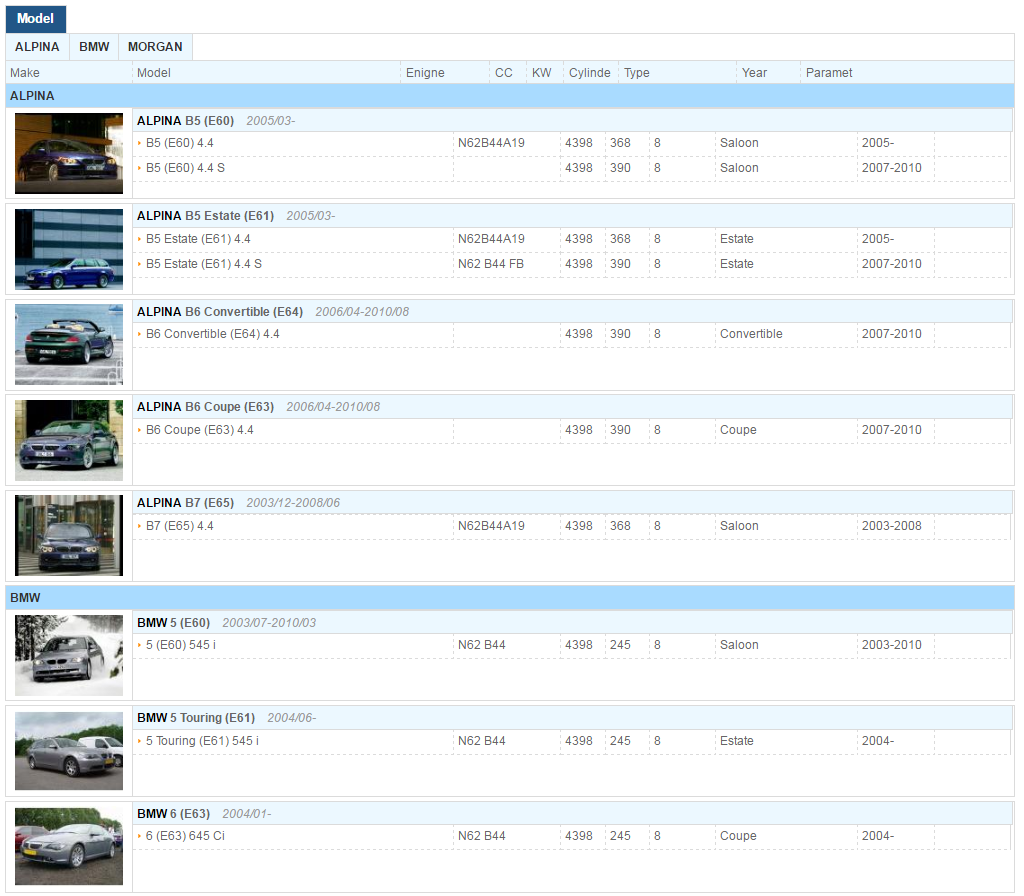1024x896 pixels.
Task: Click the Type column header
Action: tap(637, 72)
